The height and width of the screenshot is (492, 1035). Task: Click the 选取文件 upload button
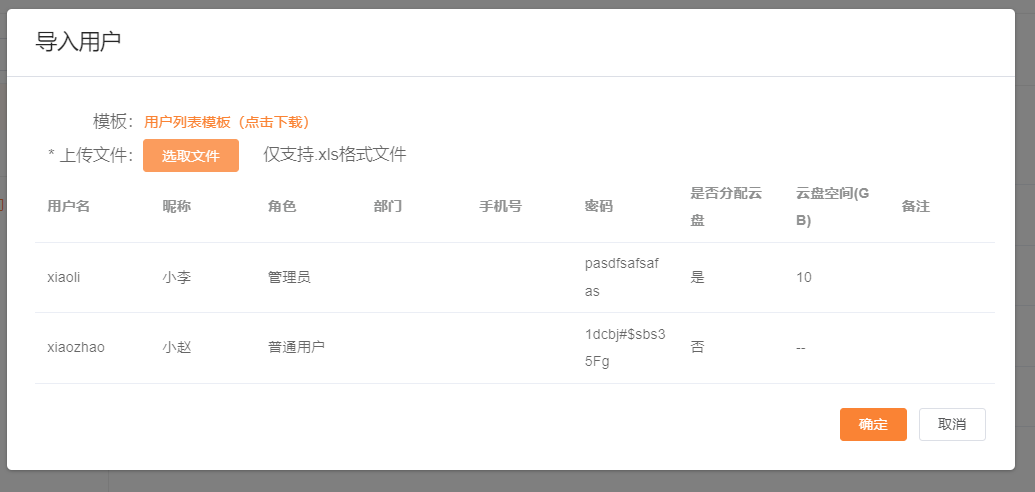pos(191,156)
